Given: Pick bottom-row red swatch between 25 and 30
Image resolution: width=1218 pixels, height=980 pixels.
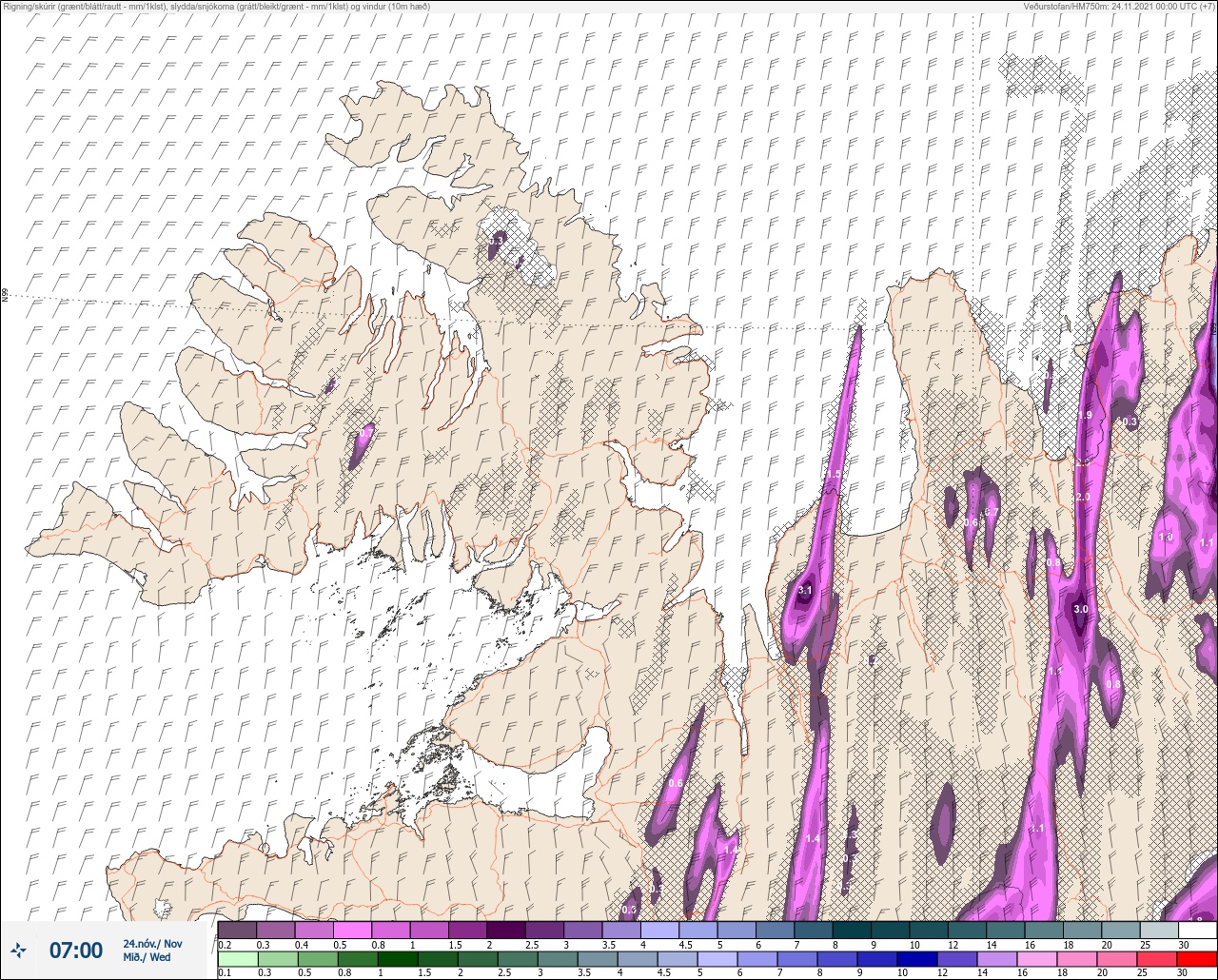Looking at the screenshot, I should point(1158,958).
